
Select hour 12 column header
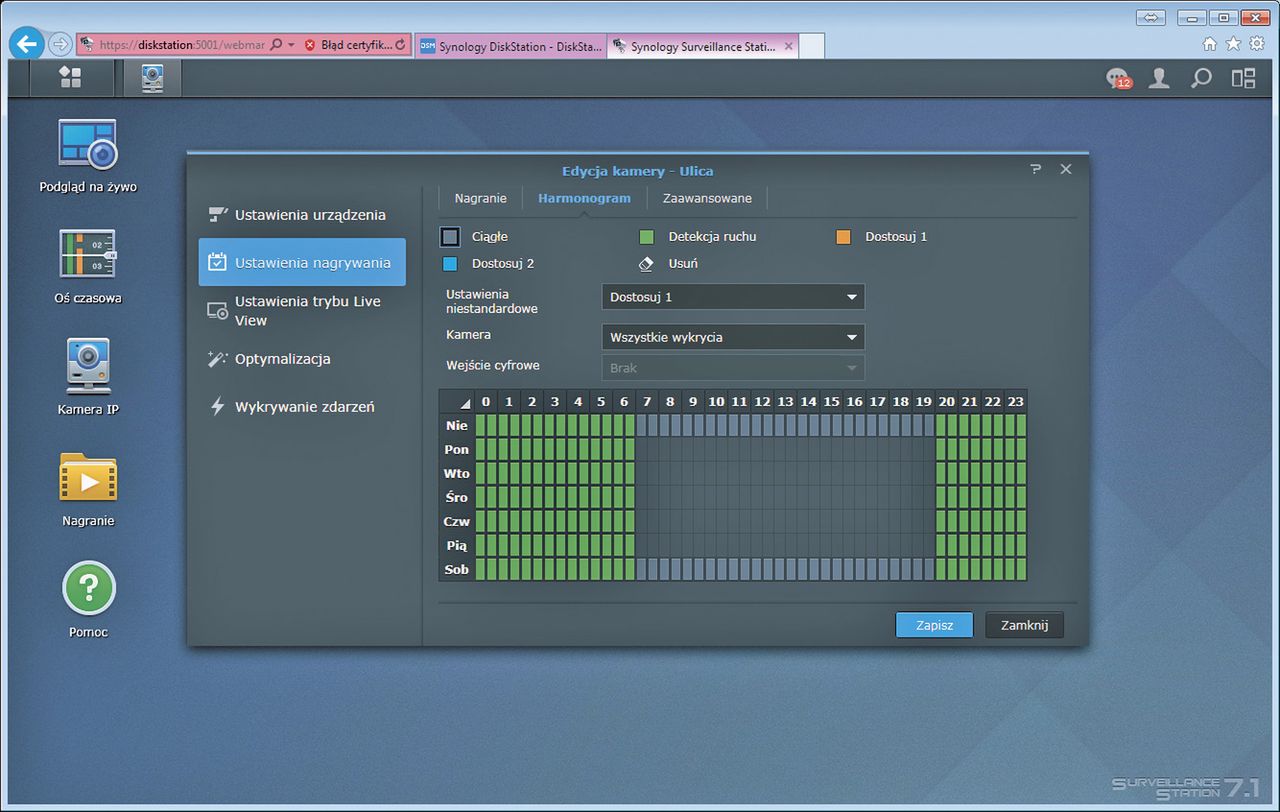pos(762,402)
